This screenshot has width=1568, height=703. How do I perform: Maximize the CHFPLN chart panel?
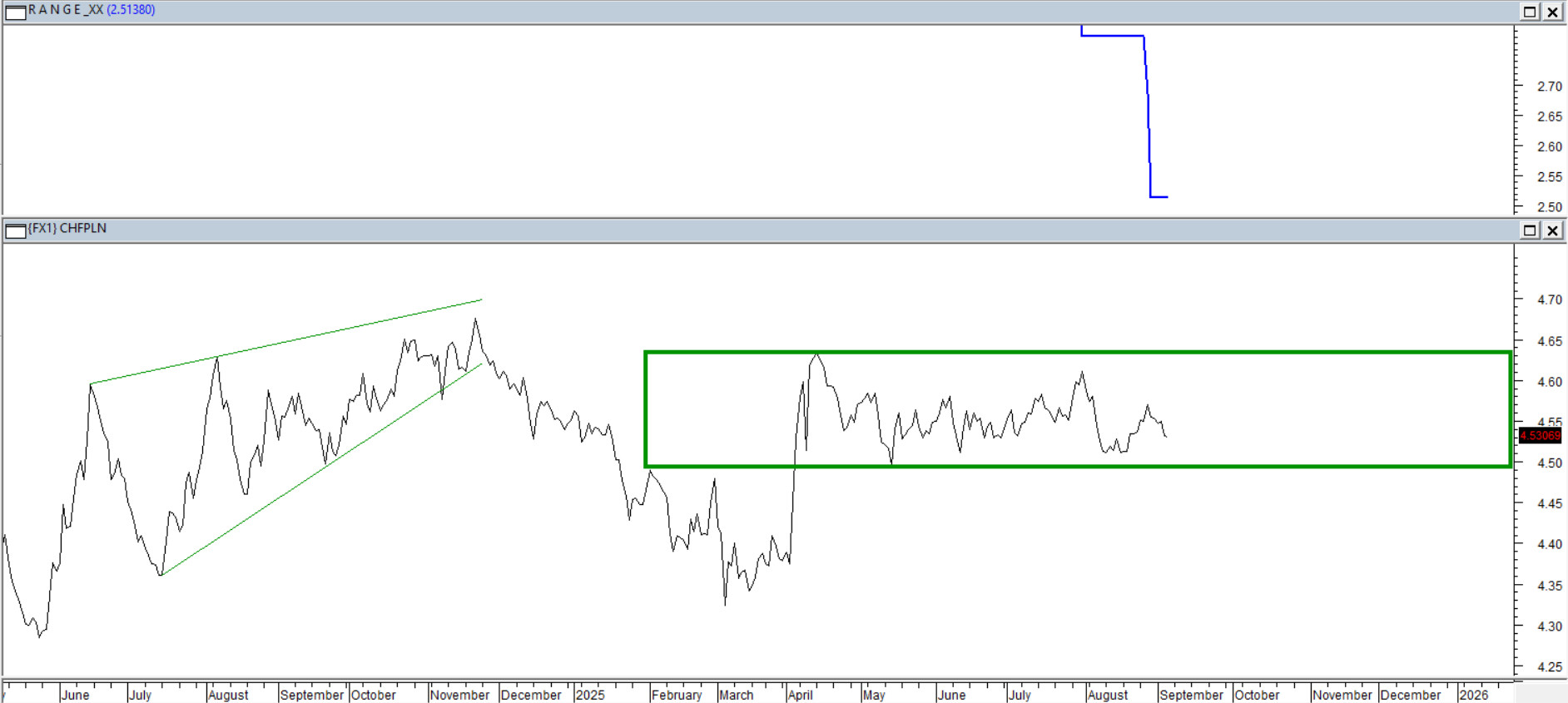click(1530, 230)
